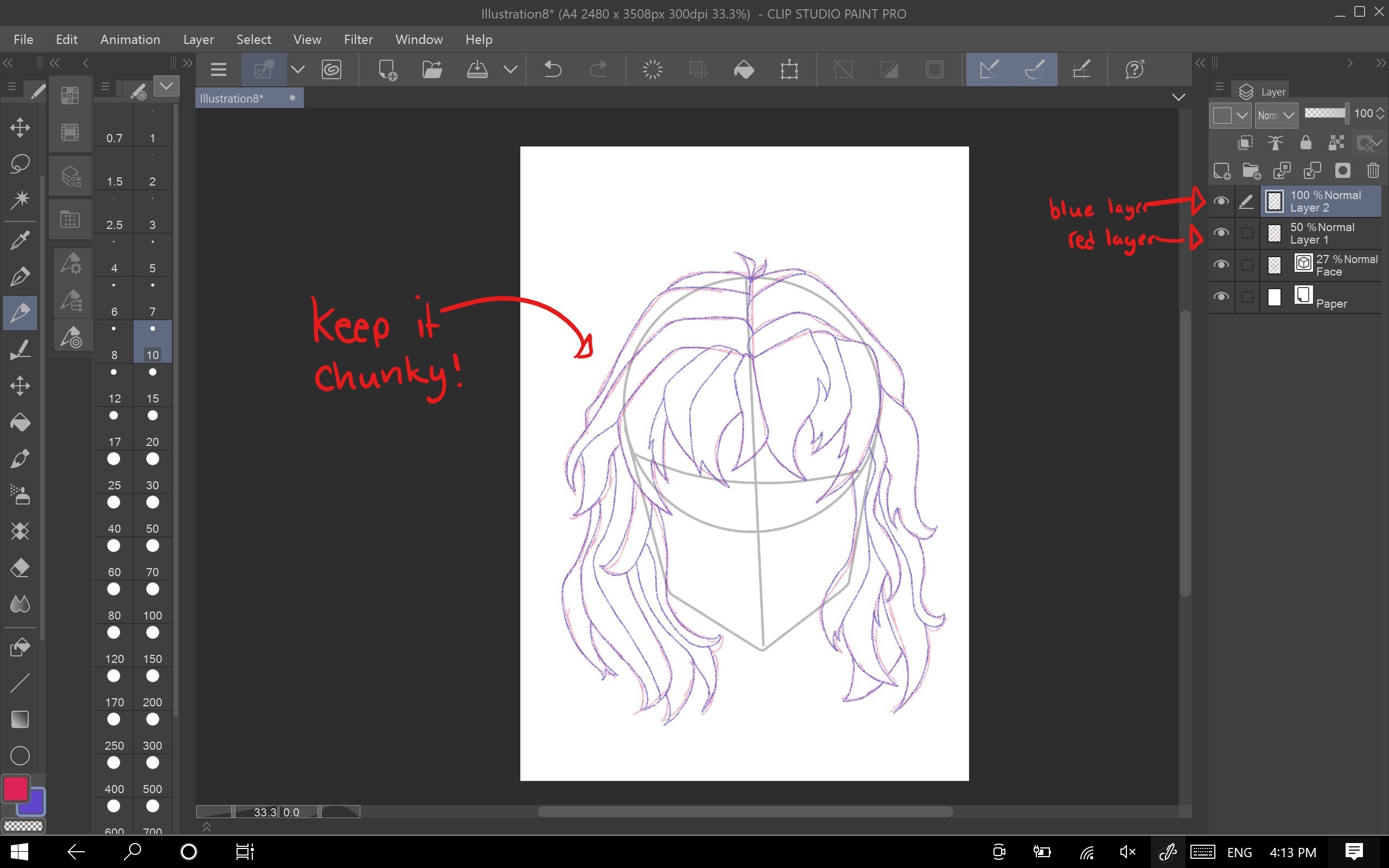
Task: Check the lock box on Paper layer
Action: tap(1247, 297)
